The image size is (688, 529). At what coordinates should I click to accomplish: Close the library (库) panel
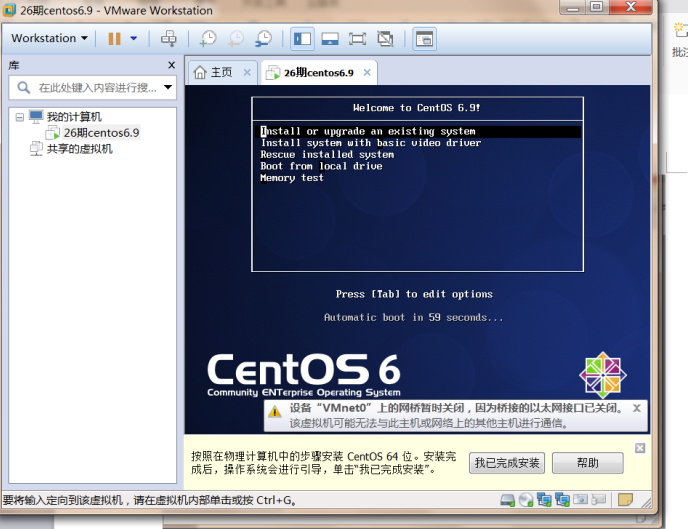[172, 65]
